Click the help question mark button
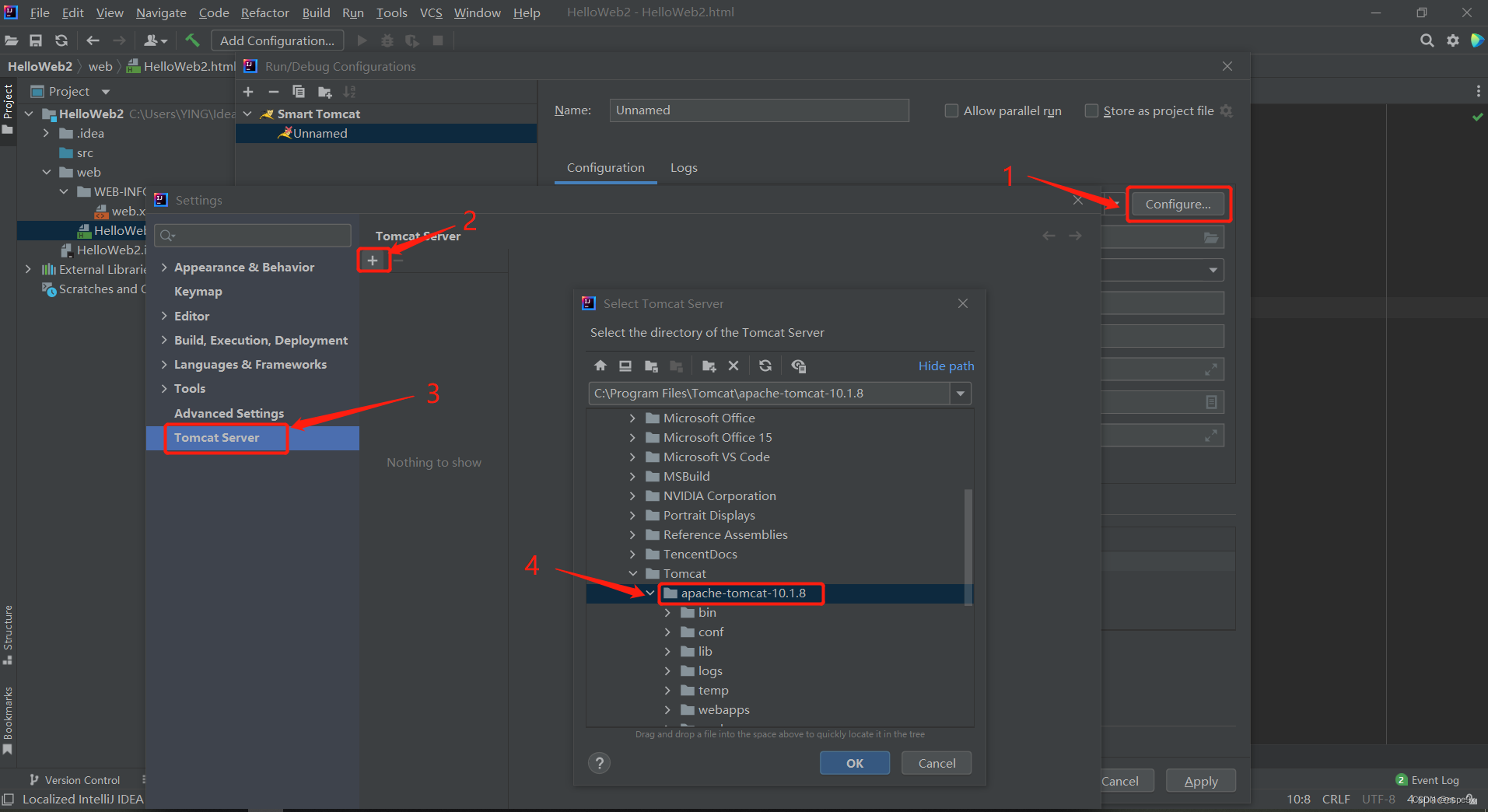The height and width of the screenshot is (812, 1488). pos(599,763)
